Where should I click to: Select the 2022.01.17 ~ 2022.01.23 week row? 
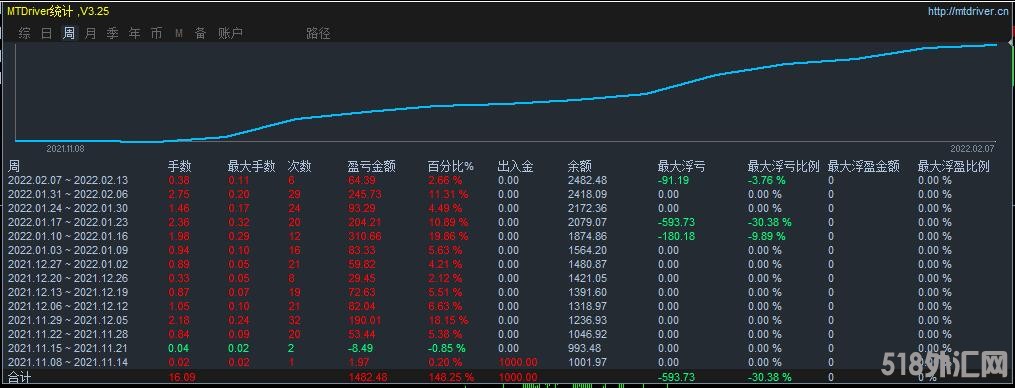(508, 222)
